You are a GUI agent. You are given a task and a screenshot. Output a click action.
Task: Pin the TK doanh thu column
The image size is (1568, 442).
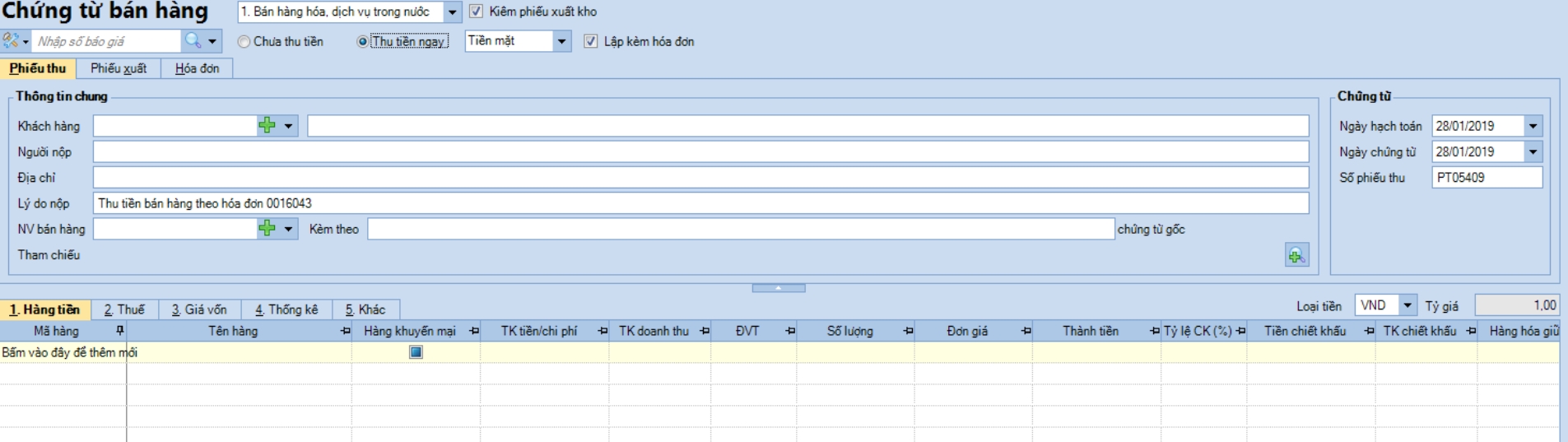coord(705,331)
